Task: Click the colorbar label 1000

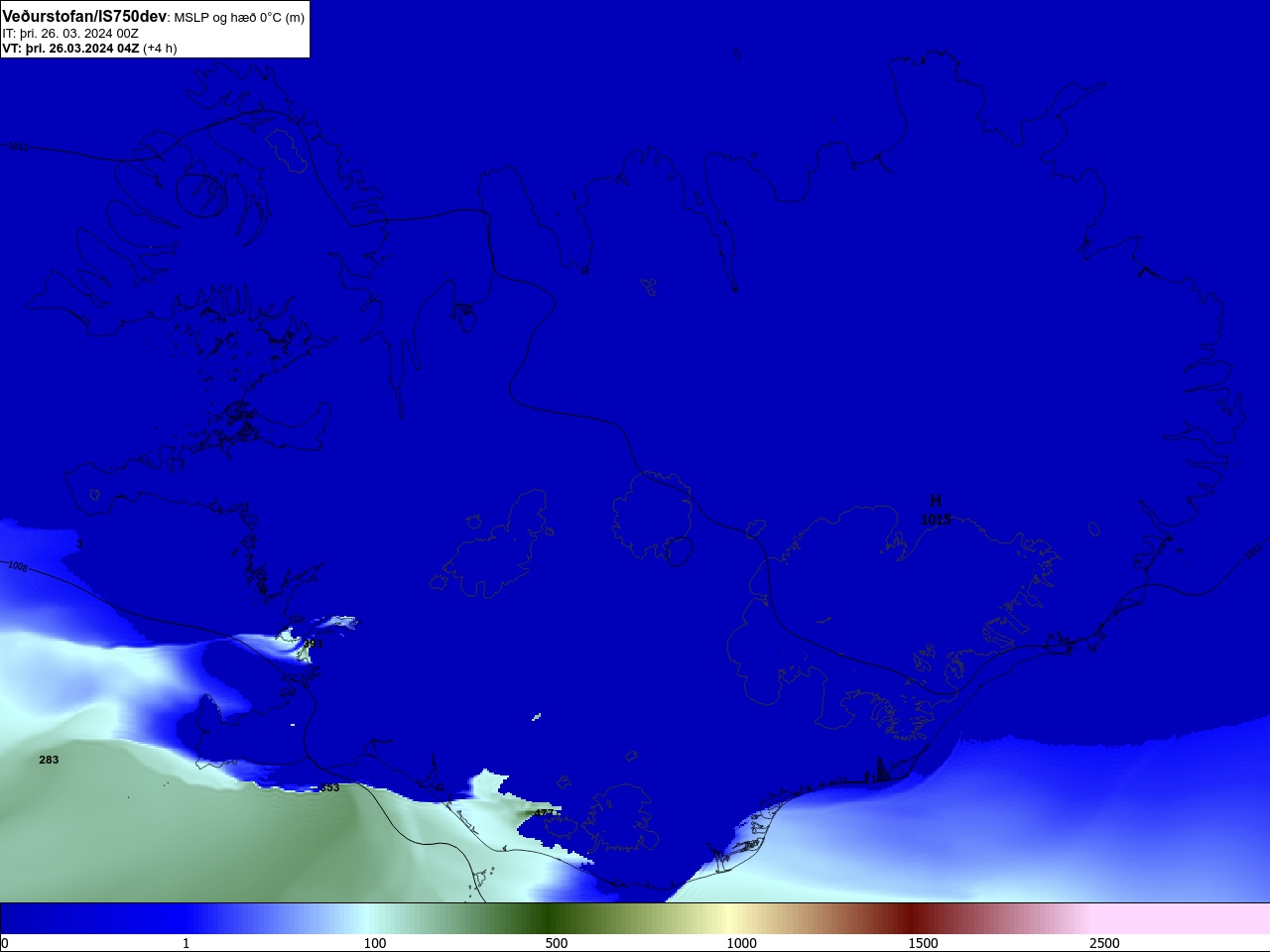Action: coord(741,943)
